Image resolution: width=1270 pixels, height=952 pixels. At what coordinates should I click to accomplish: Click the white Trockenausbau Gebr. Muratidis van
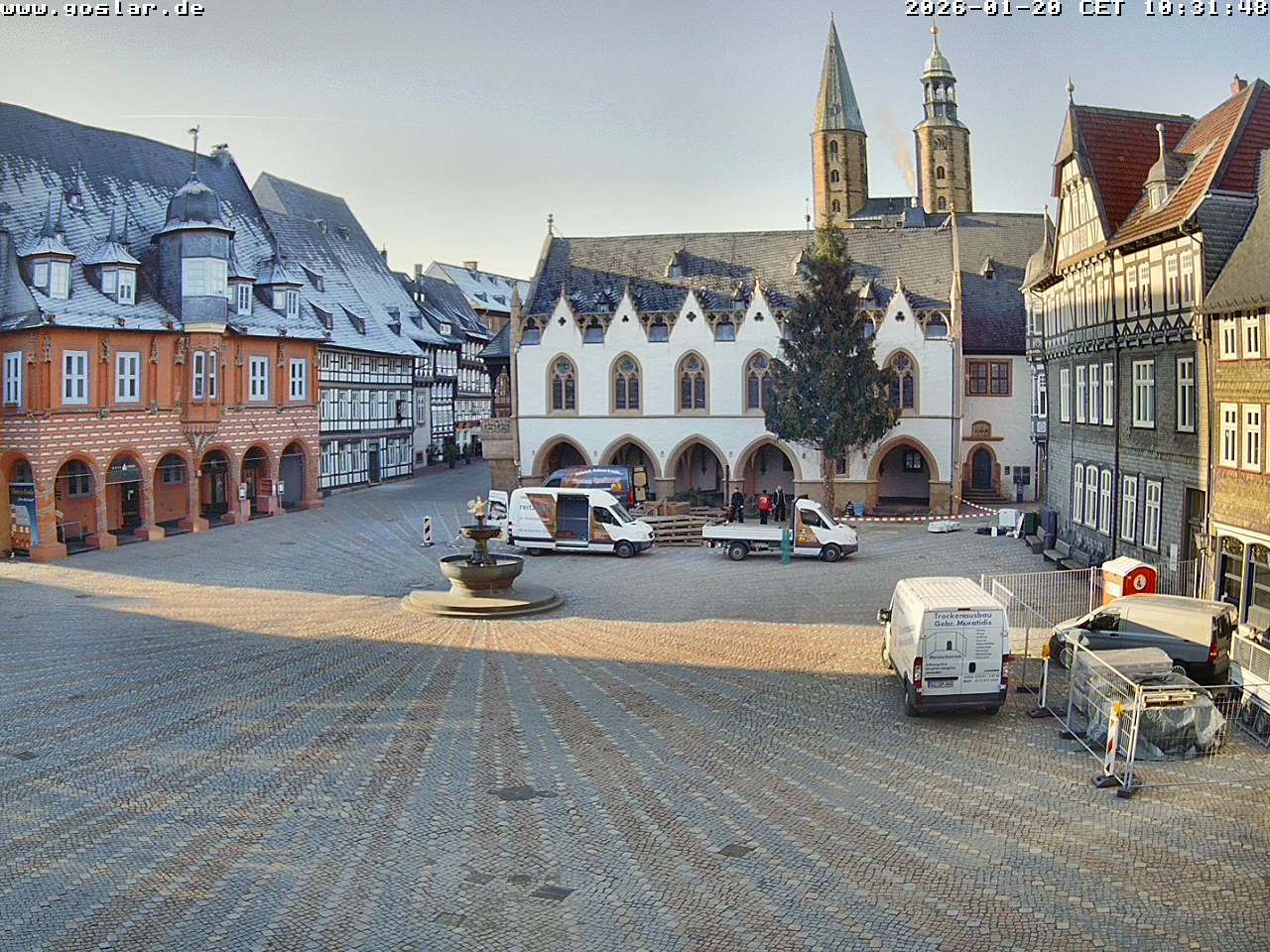[x=949, y=645]
